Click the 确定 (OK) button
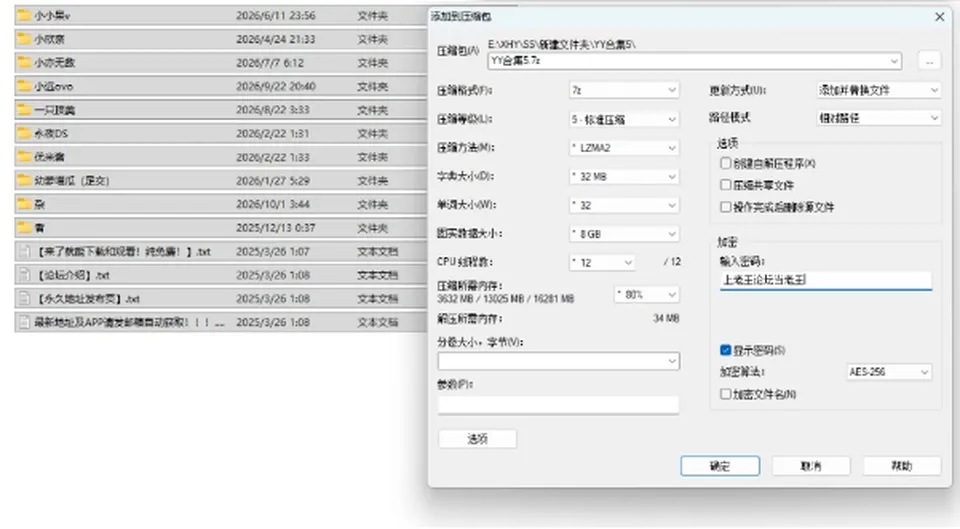The width and height of the screenshot is (960, 529). pyautogui.click(x=720, y=466)
